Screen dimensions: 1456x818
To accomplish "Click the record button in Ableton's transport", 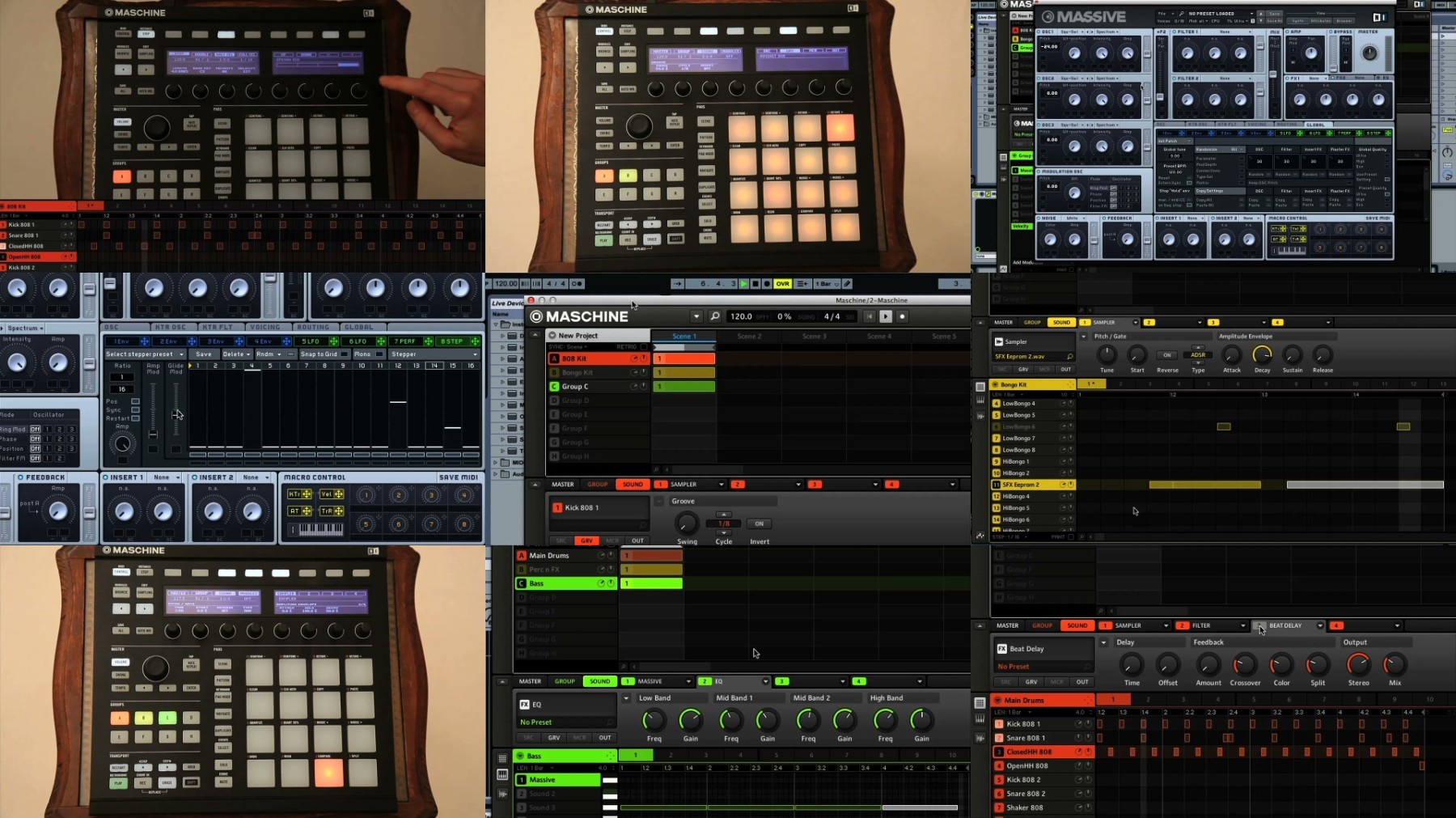I will [x=766, y=284].
